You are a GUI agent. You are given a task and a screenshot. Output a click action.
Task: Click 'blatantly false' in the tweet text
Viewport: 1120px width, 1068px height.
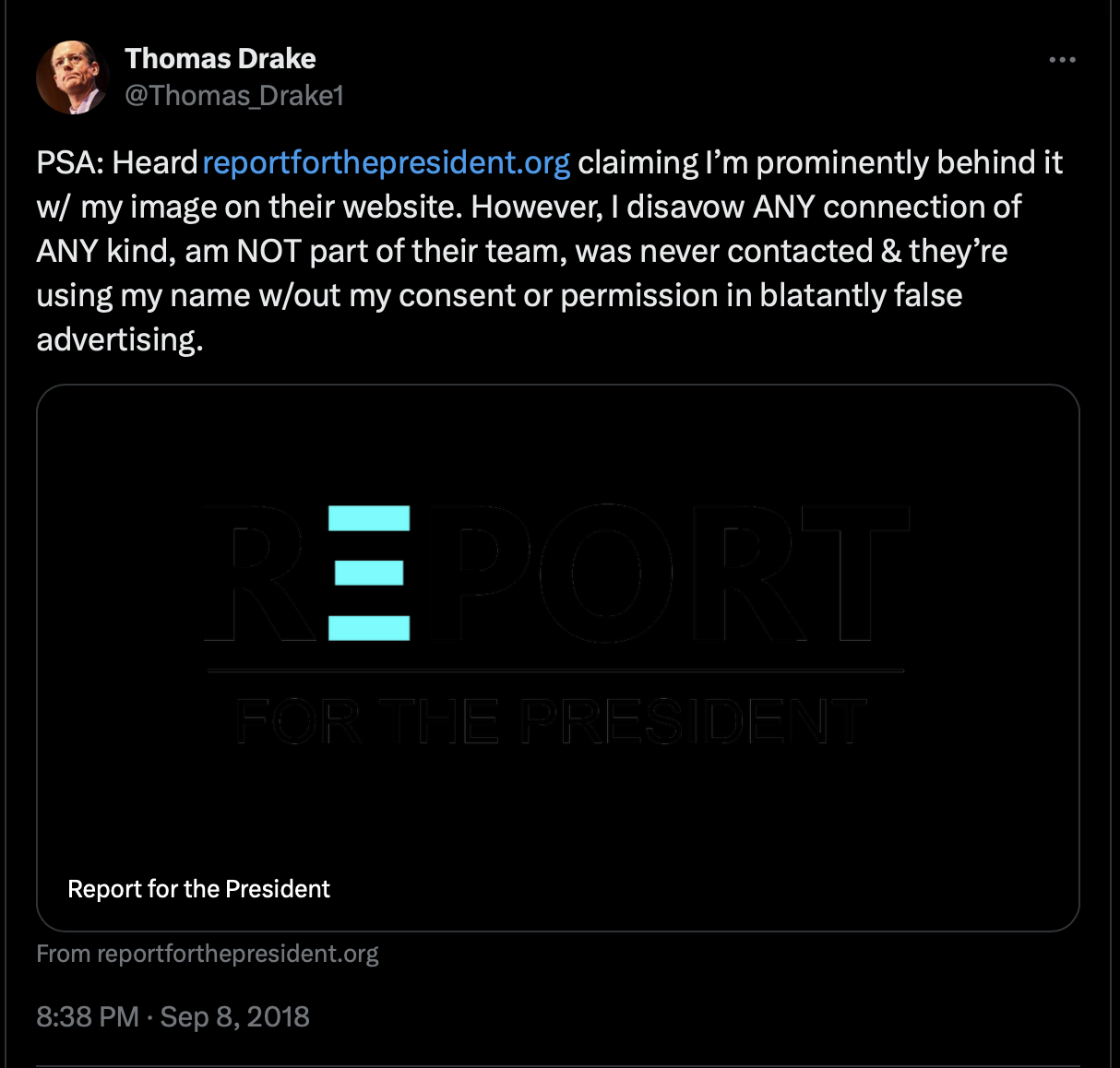pos(861,295)
